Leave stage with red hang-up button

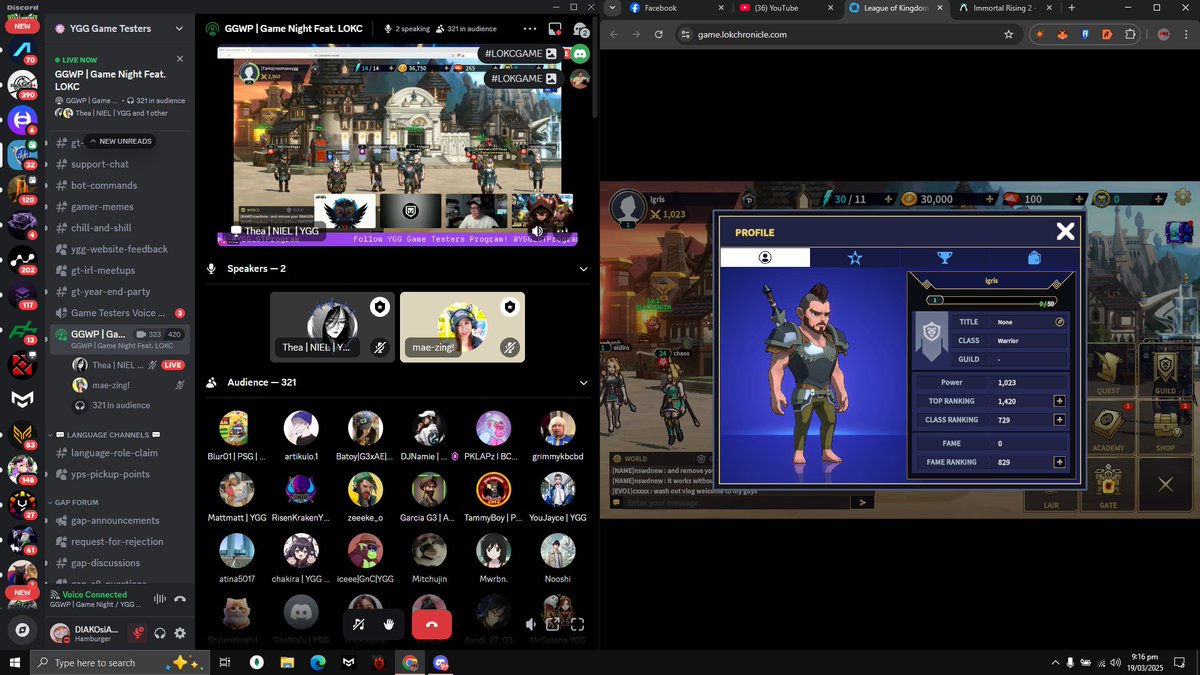tap(432, 624)
